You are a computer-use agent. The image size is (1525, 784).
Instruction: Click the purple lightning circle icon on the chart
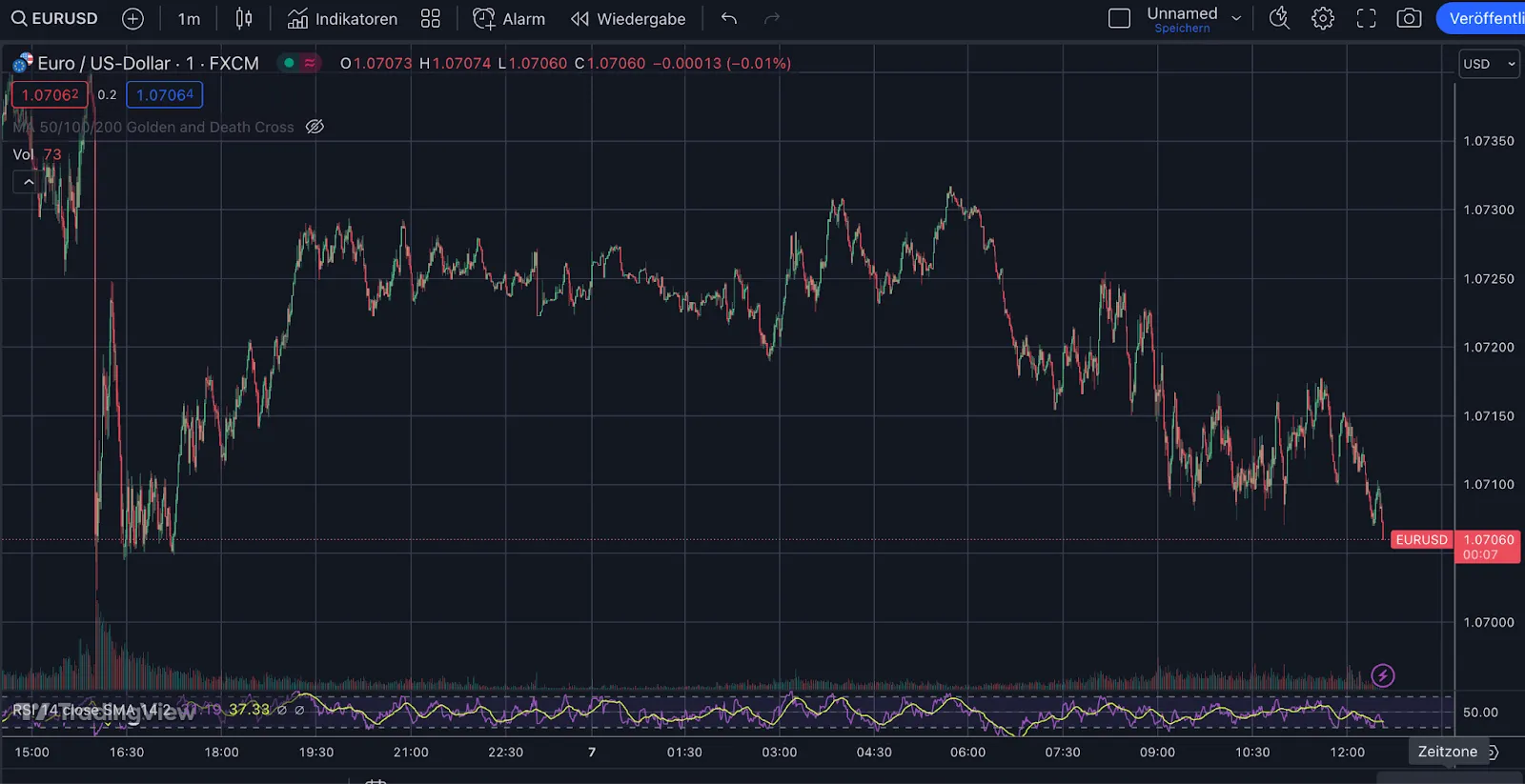(1383, 675)
